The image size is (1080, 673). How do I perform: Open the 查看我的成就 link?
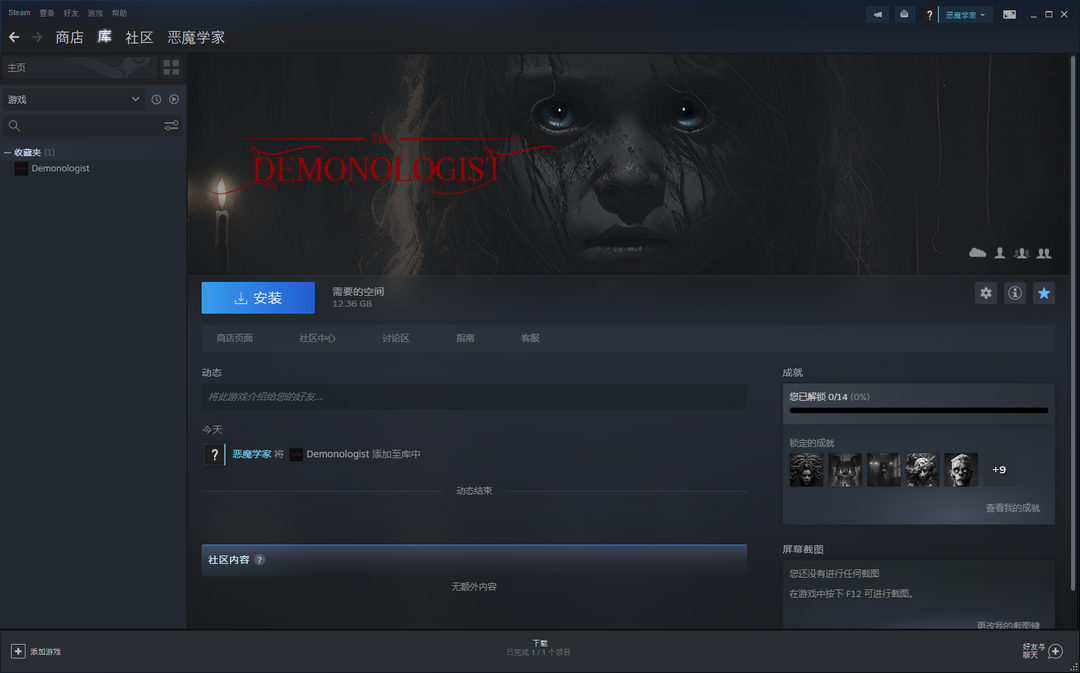coord(1012,508)
